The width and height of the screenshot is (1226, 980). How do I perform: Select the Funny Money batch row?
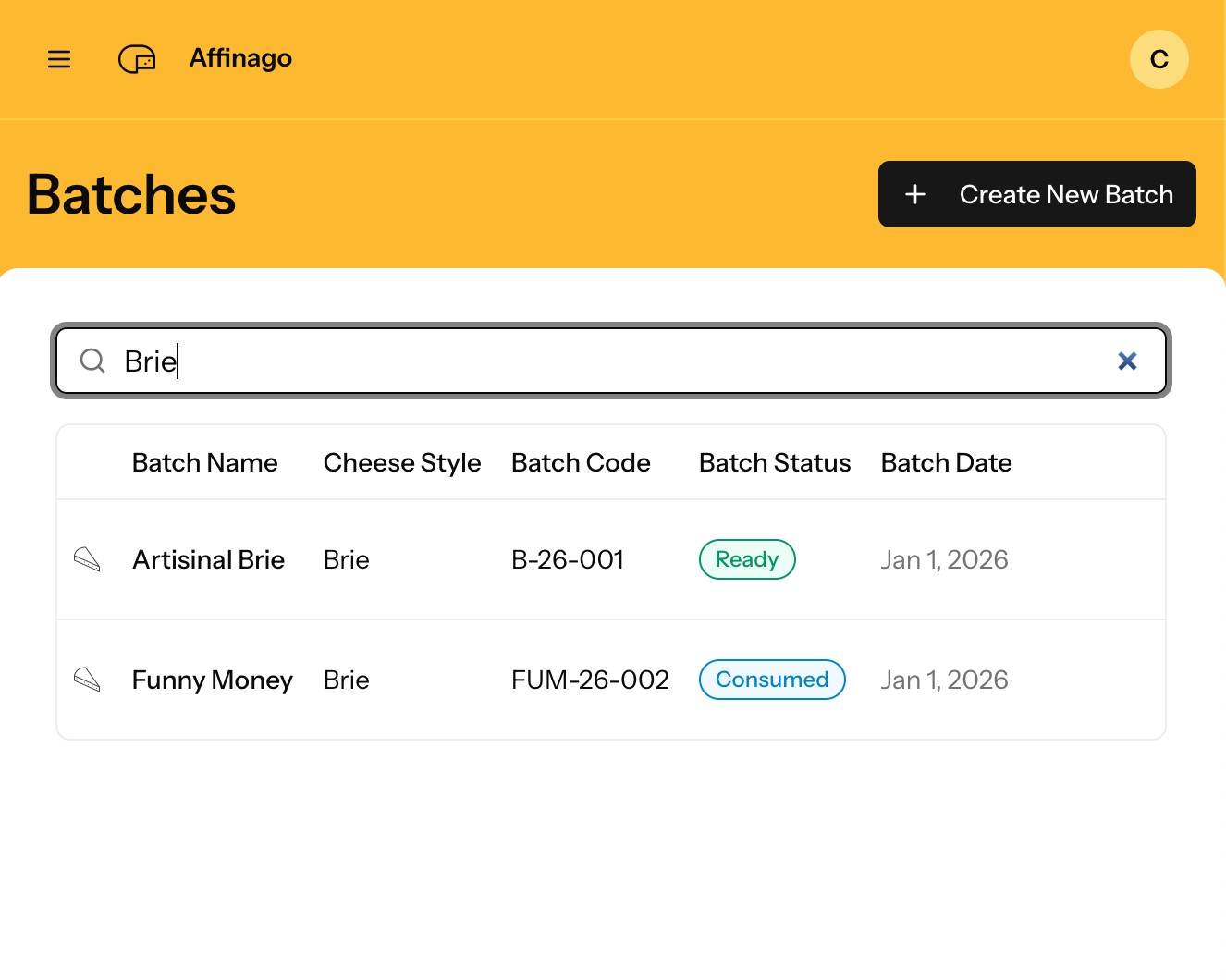coord(212,680)
